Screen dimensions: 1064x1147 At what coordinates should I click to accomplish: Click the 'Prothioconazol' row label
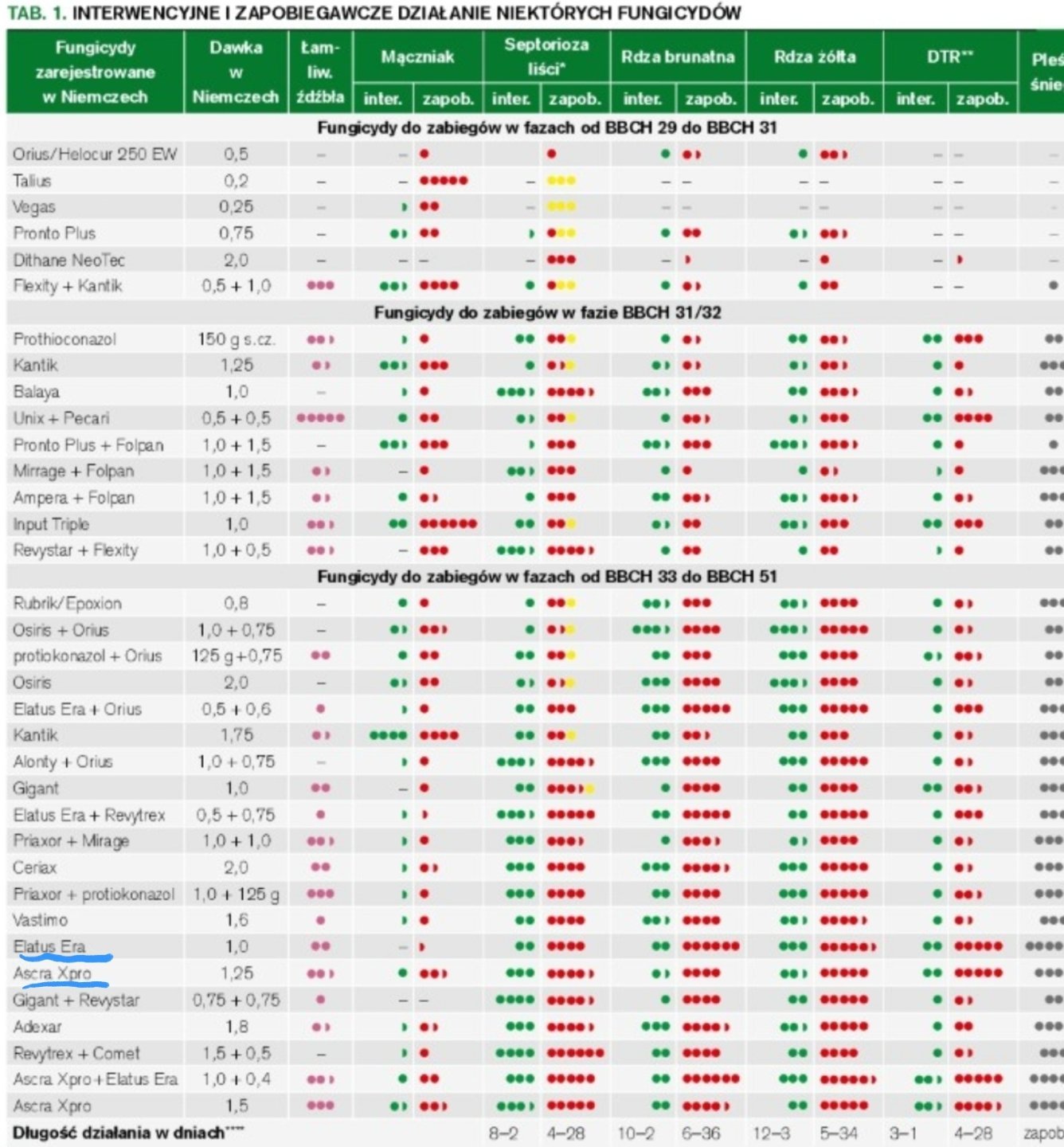coord(65,339)
